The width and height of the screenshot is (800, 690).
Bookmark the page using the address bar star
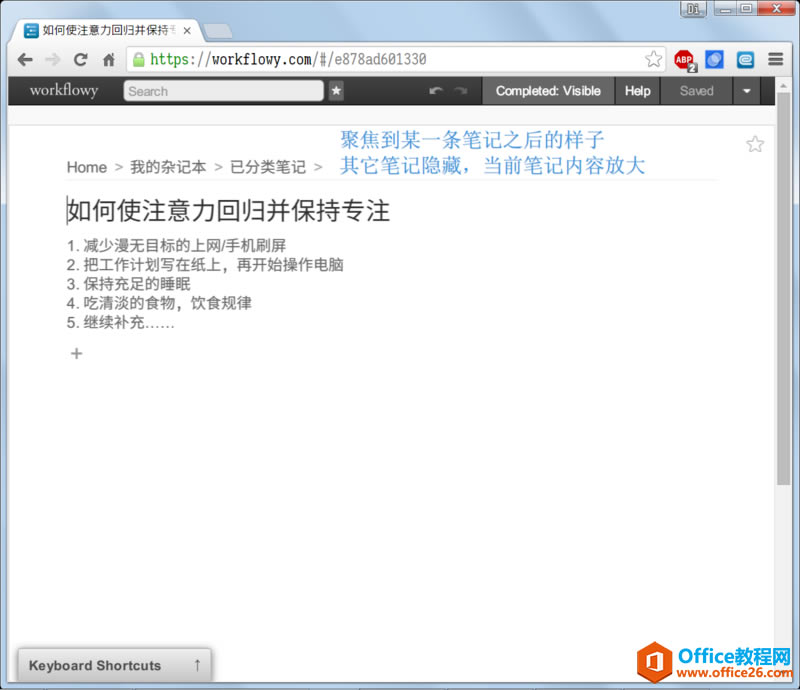click(653, 59)
